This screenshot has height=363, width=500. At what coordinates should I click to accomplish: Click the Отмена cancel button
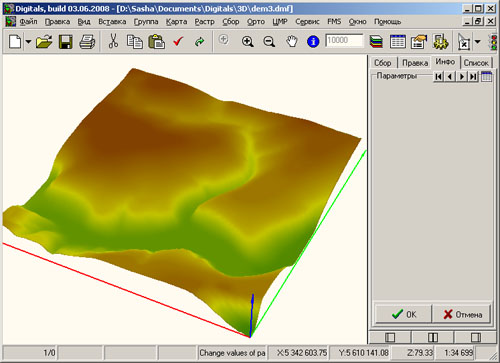462,314
